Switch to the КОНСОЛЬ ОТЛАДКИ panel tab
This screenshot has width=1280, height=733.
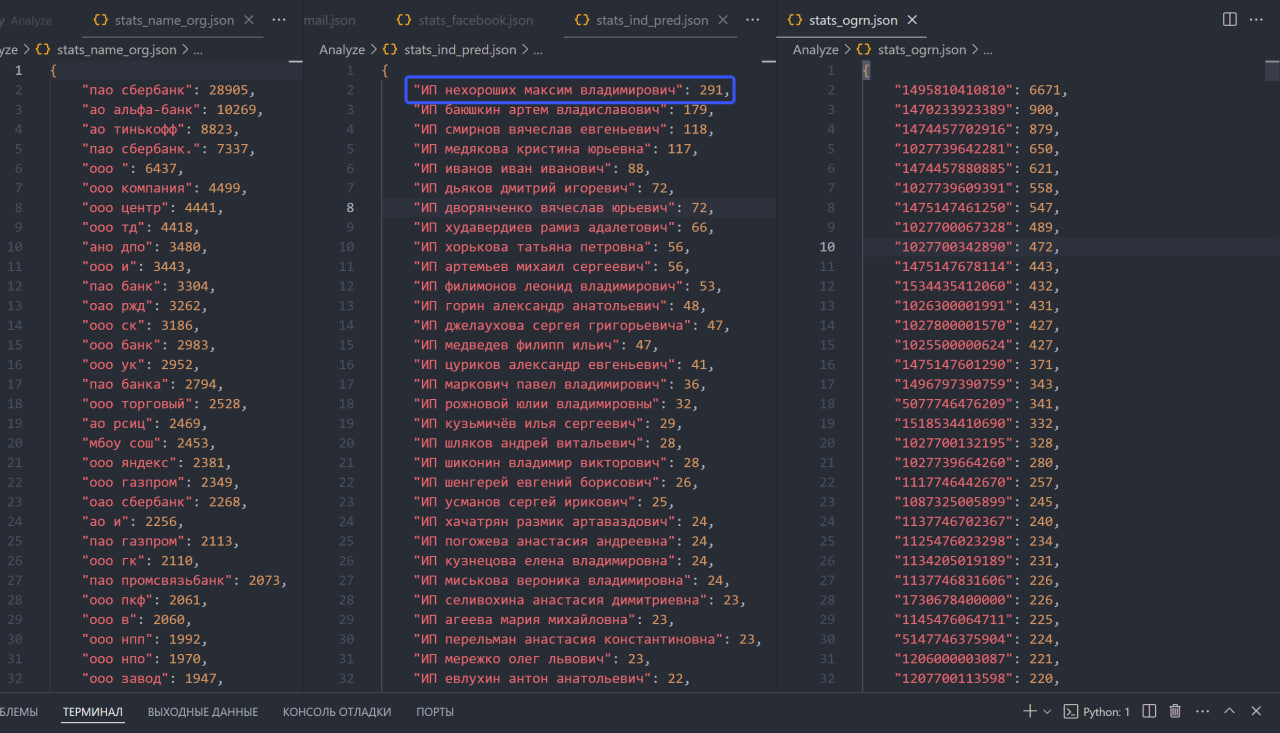click(337, 712)
